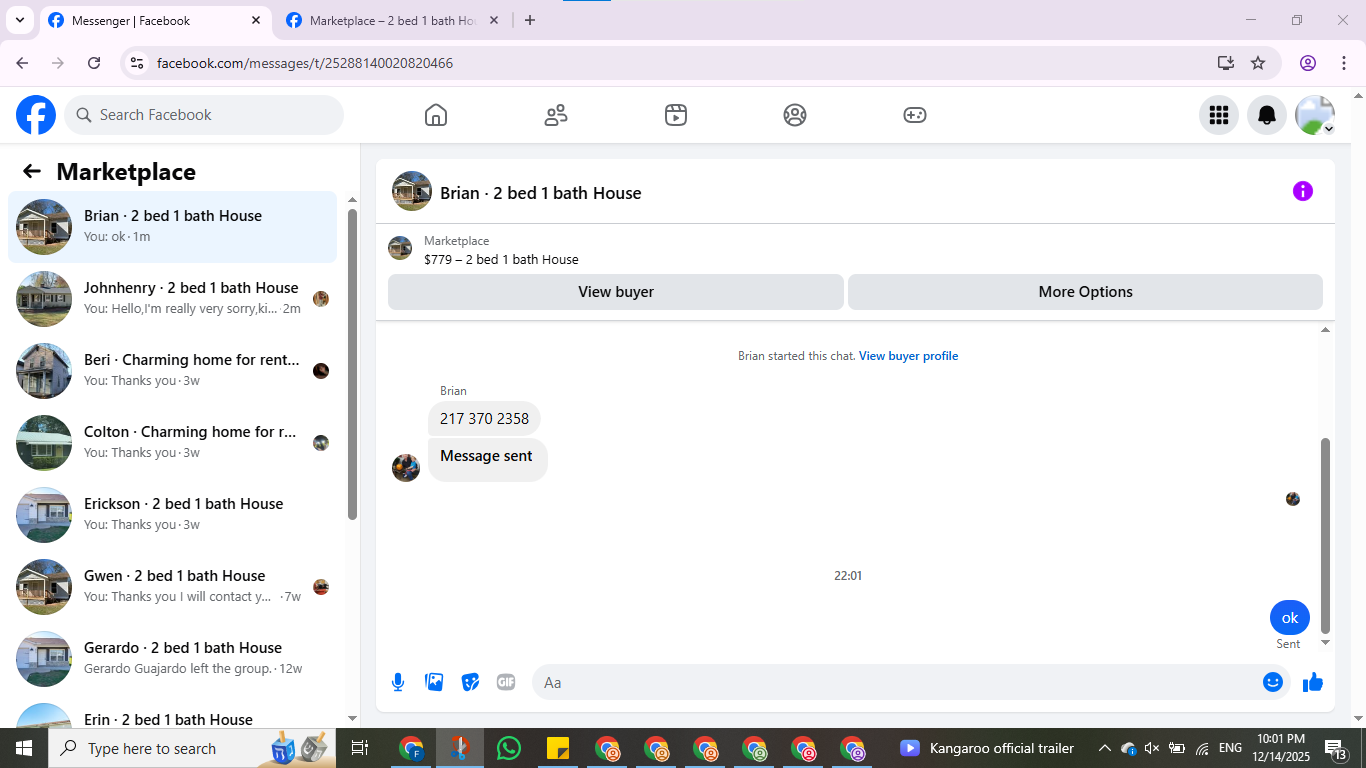The width and height of the screenshot is (1366, 768).
Task: Open the Gaming controller icon
Action: coord(915,115)
